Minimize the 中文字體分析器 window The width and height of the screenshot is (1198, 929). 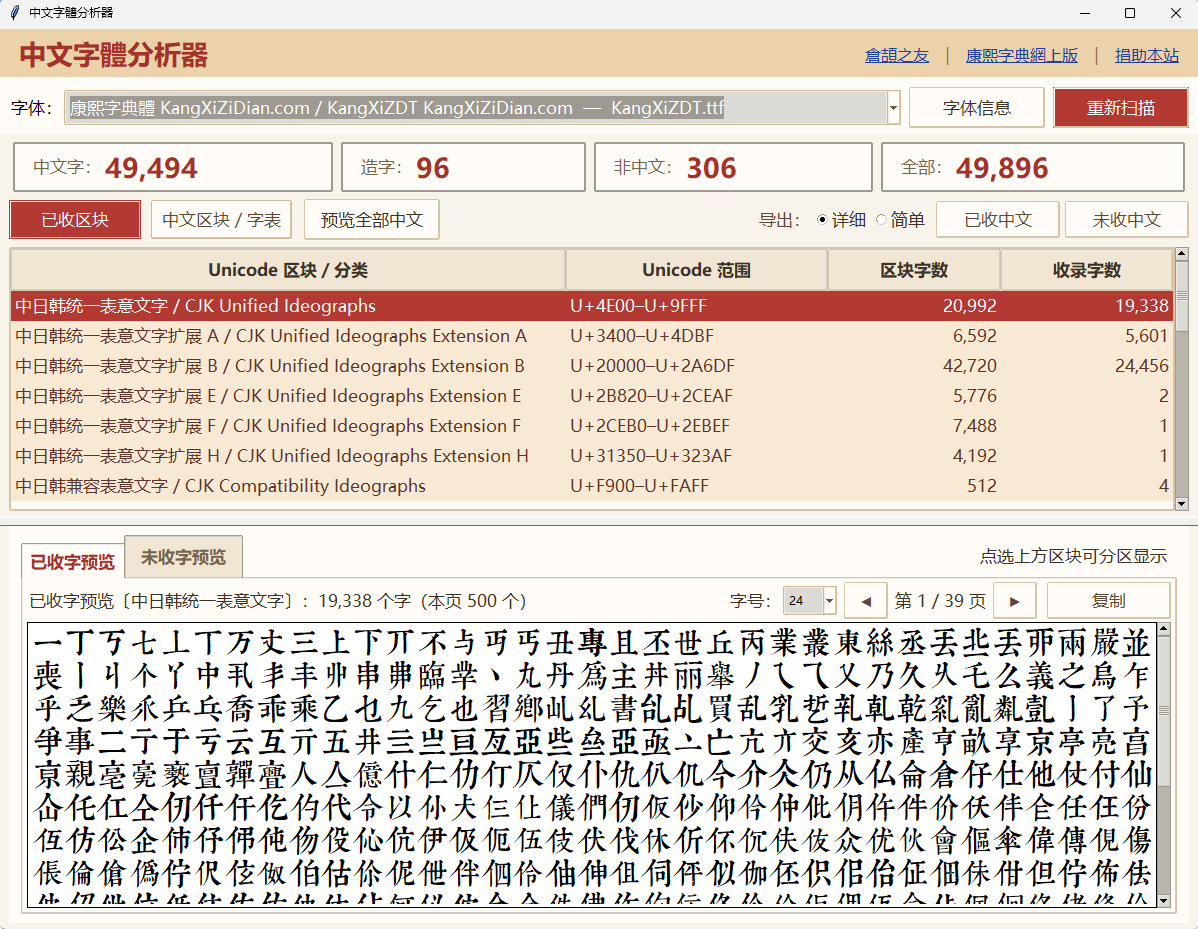pyautogui.click(x=1085, y=13)
